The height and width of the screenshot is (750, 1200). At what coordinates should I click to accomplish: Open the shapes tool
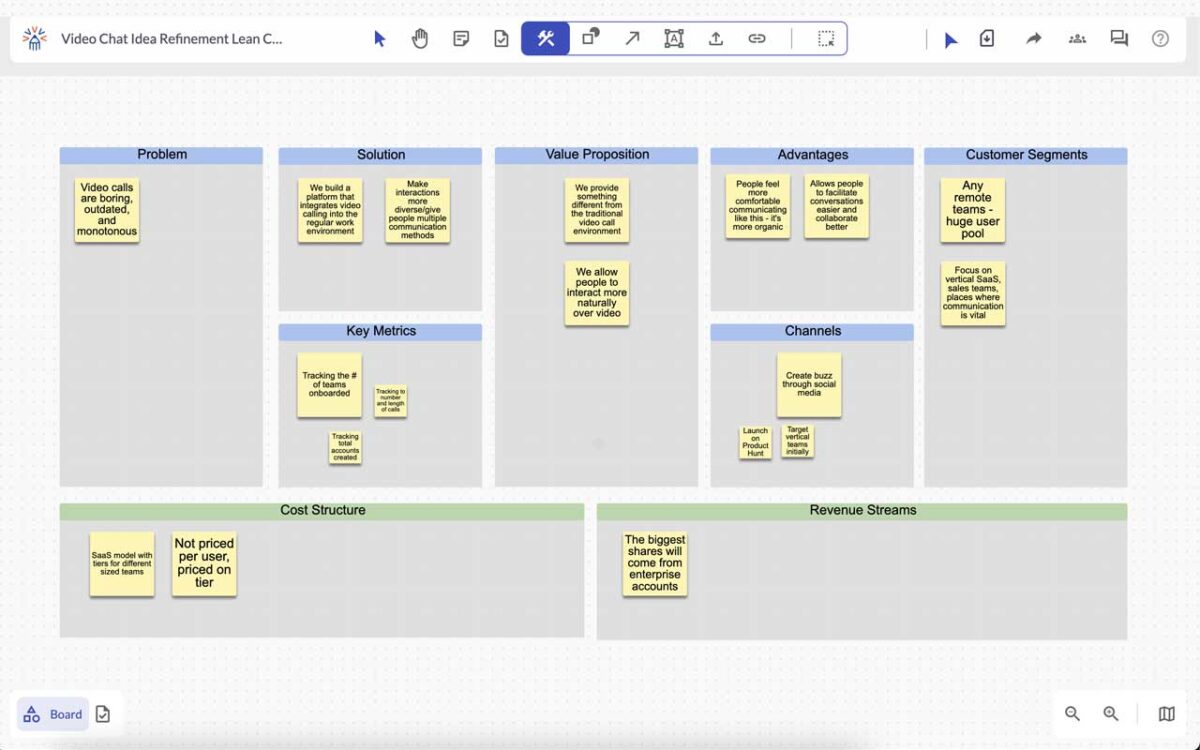point(591,39)
